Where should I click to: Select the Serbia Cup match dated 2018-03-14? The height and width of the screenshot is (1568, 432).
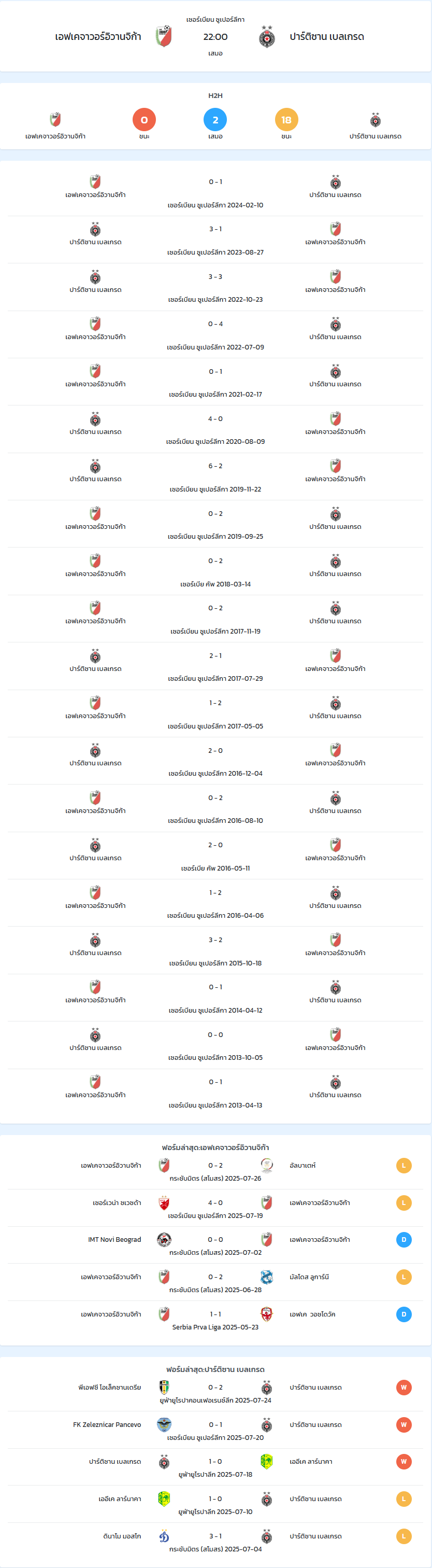(x=215, y=572)
